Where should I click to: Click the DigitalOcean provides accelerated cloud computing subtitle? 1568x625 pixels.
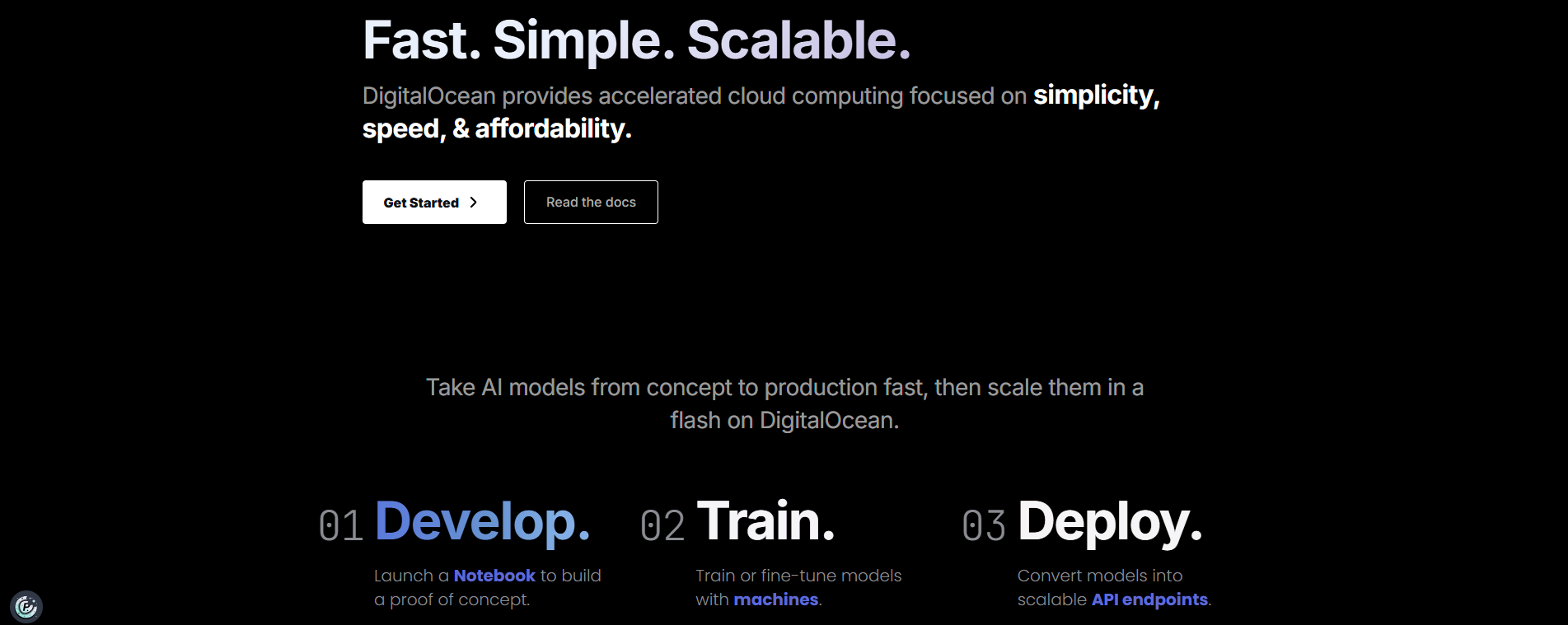(694, 96)
